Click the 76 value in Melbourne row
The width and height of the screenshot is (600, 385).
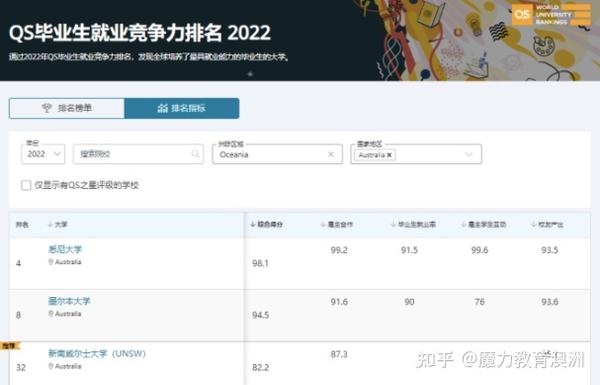479,302
